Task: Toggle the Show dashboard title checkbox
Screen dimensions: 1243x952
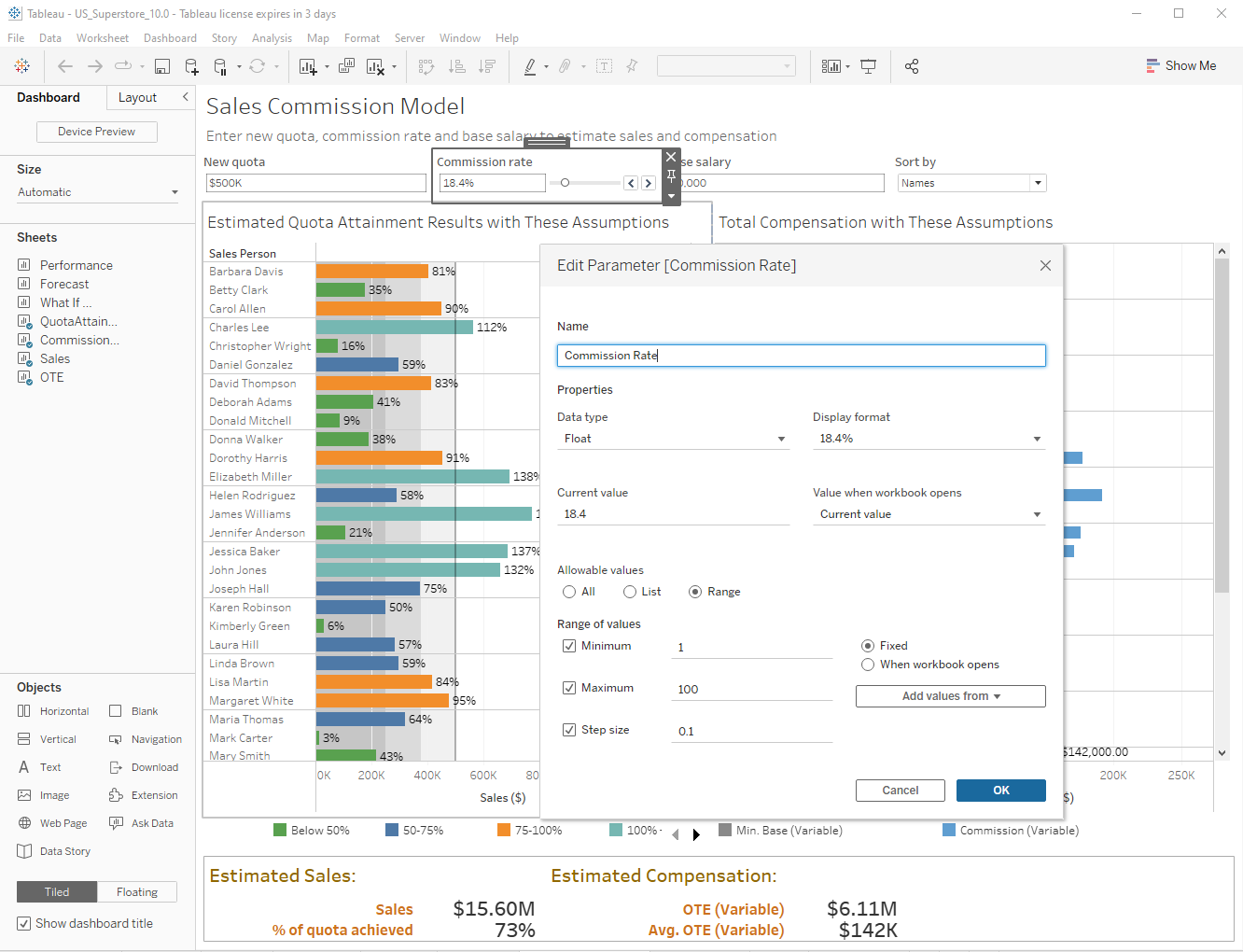Action: 22,923
